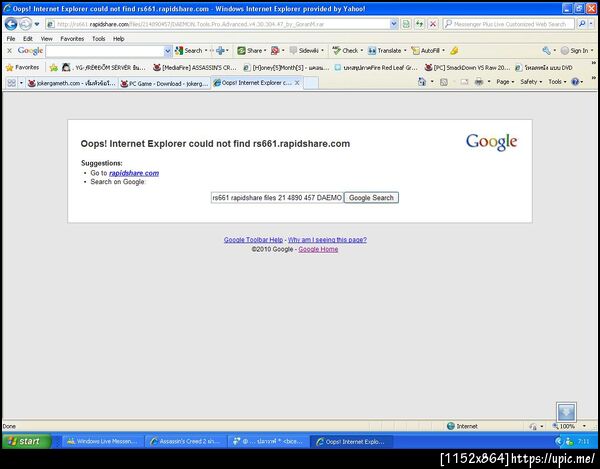Click the Add to Favorites Bar star icon
The width and height of the screenshot is (600, 469).
point(54,68)
